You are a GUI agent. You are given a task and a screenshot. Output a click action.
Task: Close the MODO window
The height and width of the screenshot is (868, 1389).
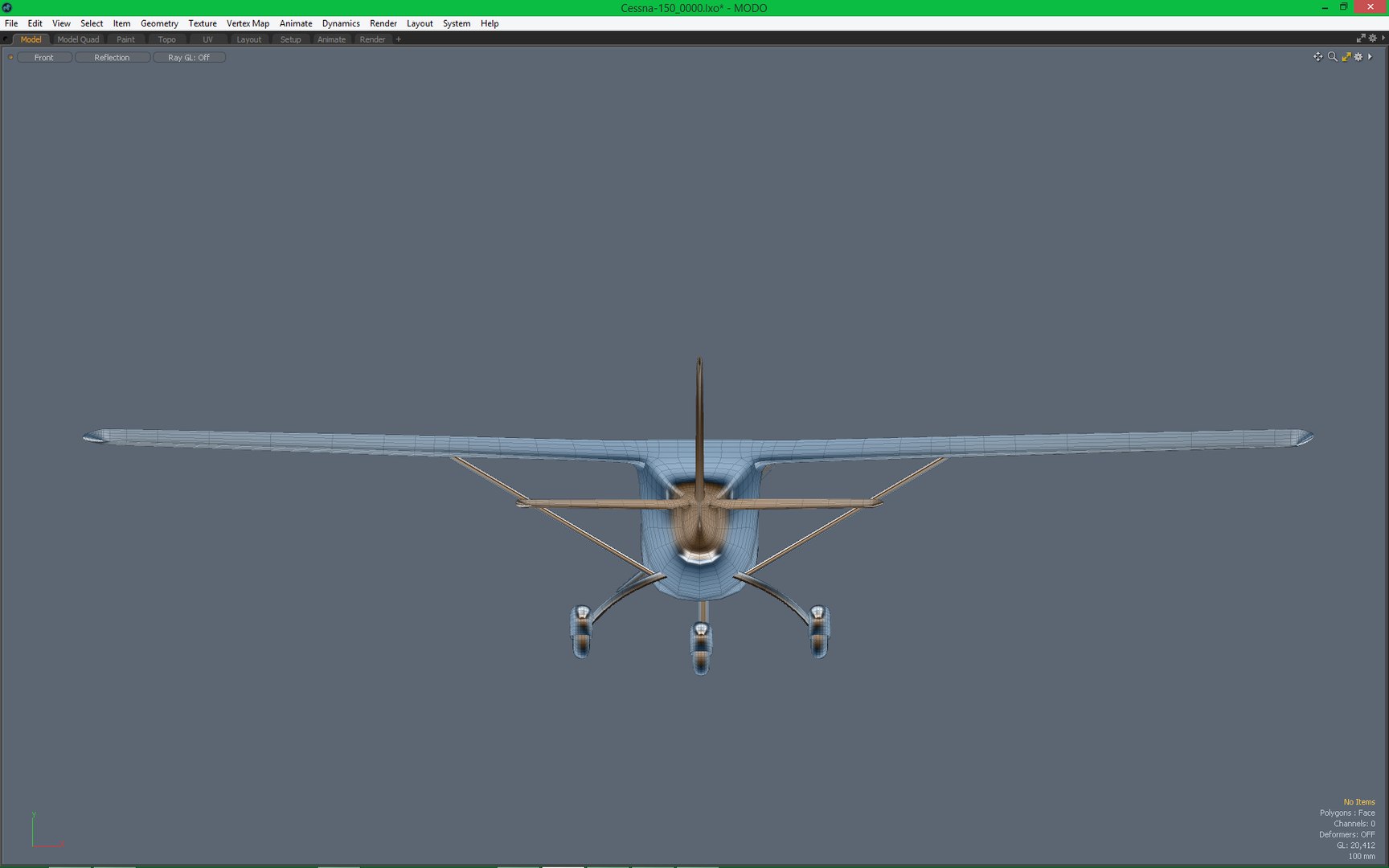1371,7
